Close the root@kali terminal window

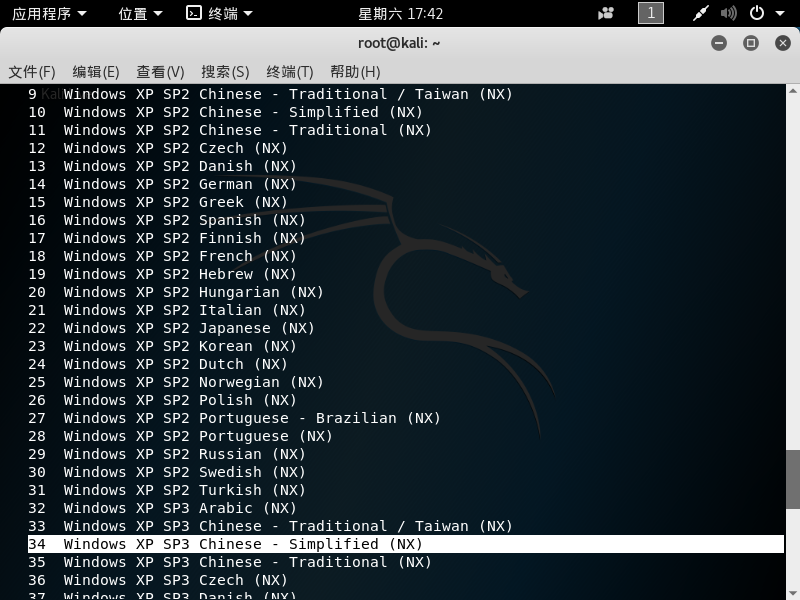(x=783, y=43)
